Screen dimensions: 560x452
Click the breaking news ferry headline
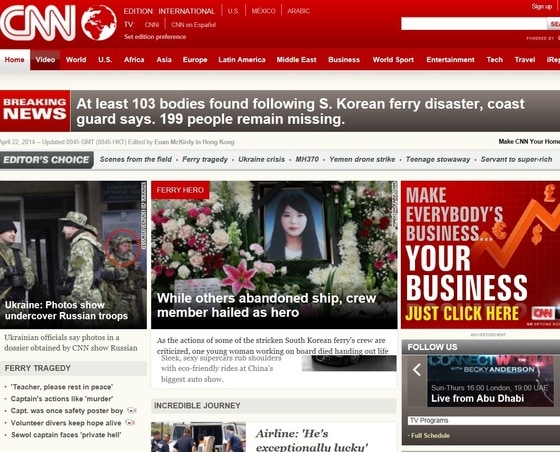point(300,111)
